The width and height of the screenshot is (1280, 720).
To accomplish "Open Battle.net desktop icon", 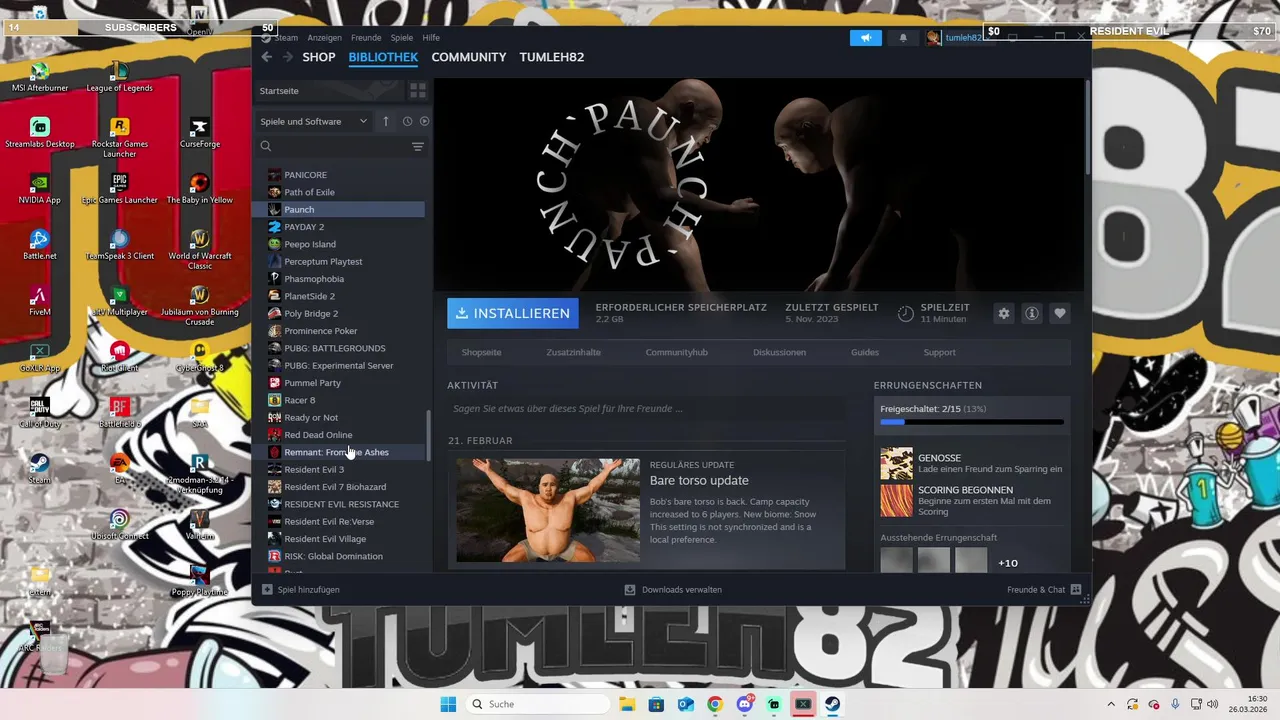I will 40,245.
